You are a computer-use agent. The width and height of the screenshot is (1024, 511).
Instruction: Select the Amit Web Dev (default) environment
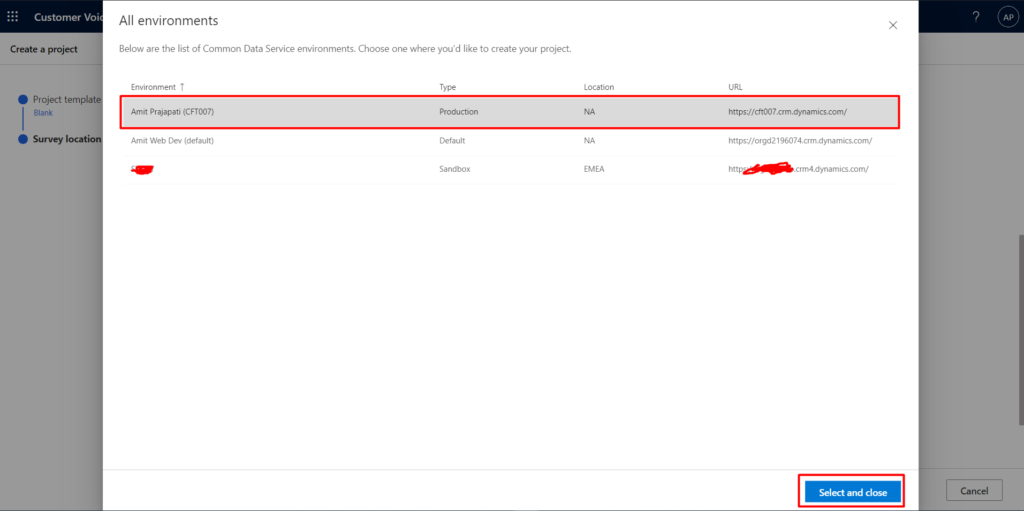509,140
